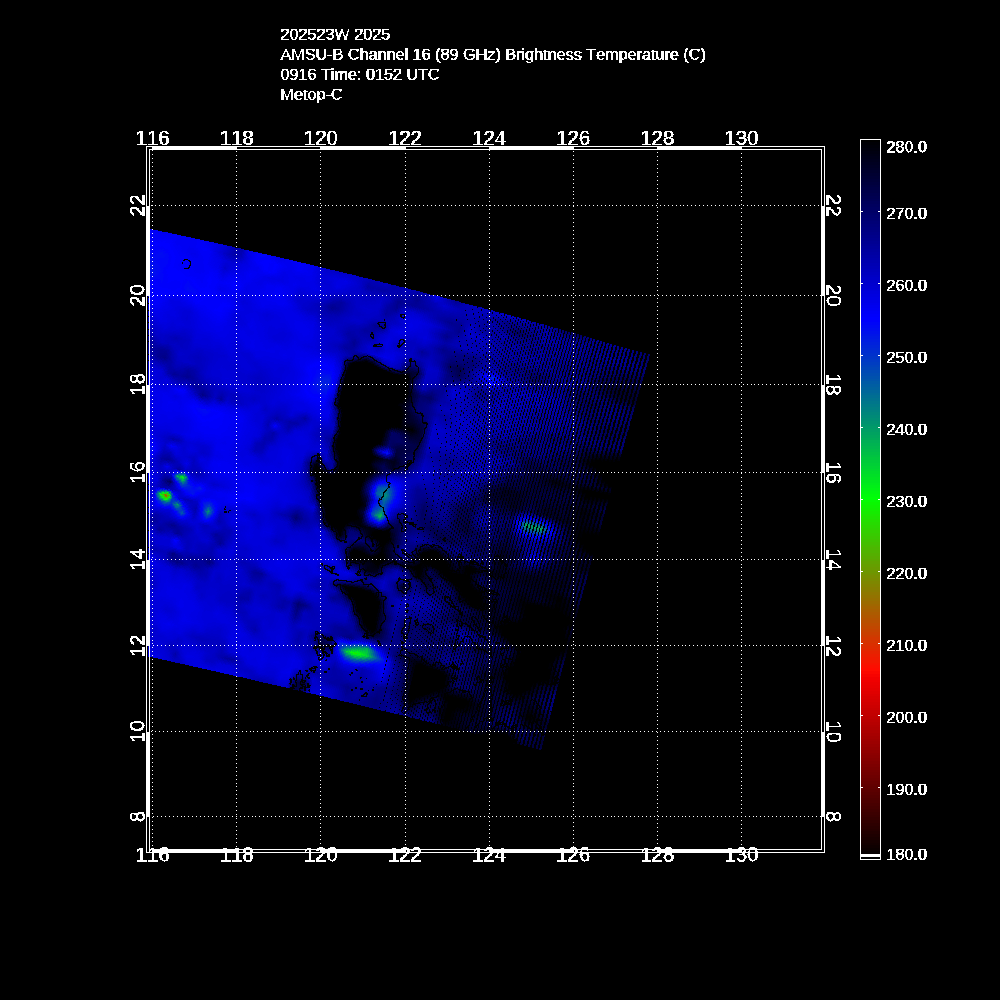This screenshot has height=1000, width=1000.
Task: Click the bottom axis longitude label 130
Action: coord(741,855)
